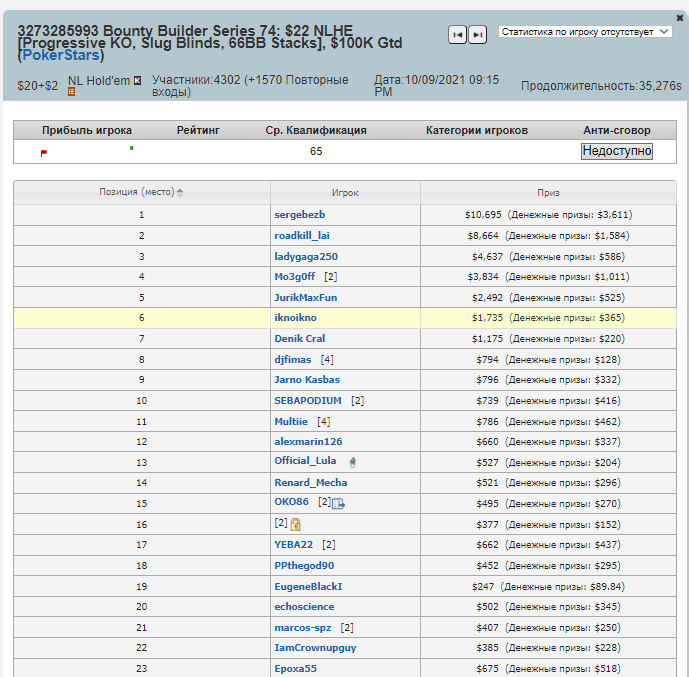689x677 pixels.
Task: Click the lock icon in row 16
Action: (x=296, y=524)
